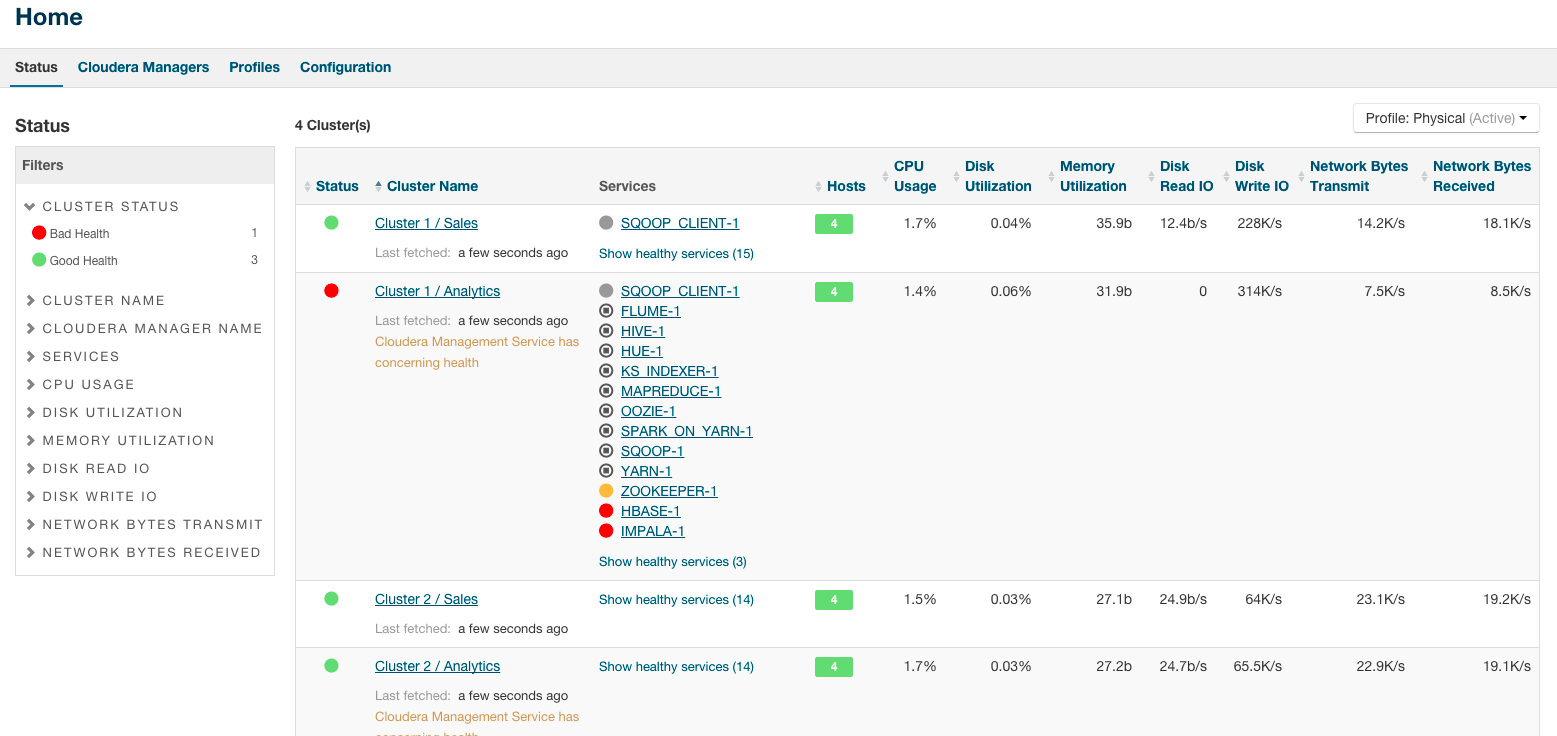Click the red status dot for Cluster 1 / Analytics
Screen dimensions: 1557x736
[331, 291]
